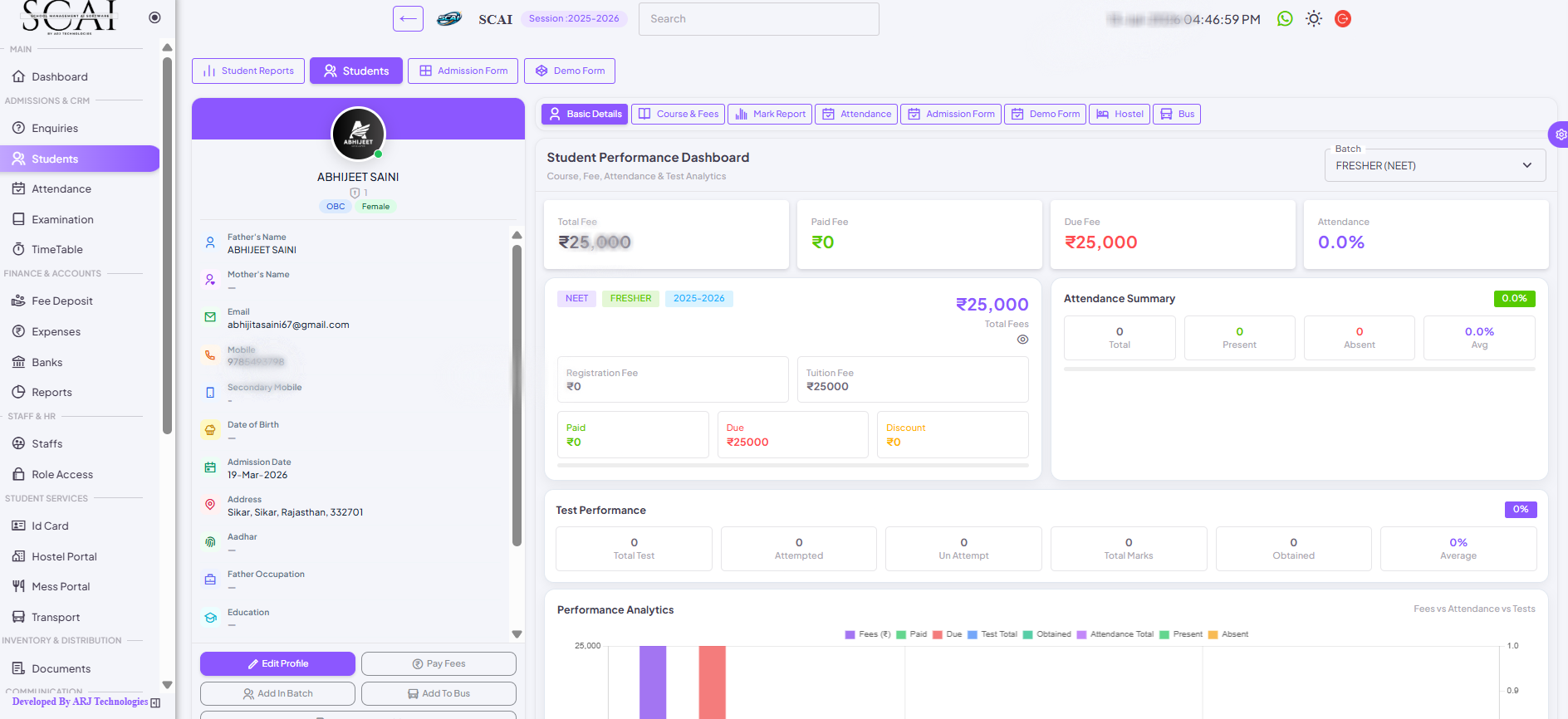1568x719 pixels.
Task: Click the red logout icon
Action: 1342,19
